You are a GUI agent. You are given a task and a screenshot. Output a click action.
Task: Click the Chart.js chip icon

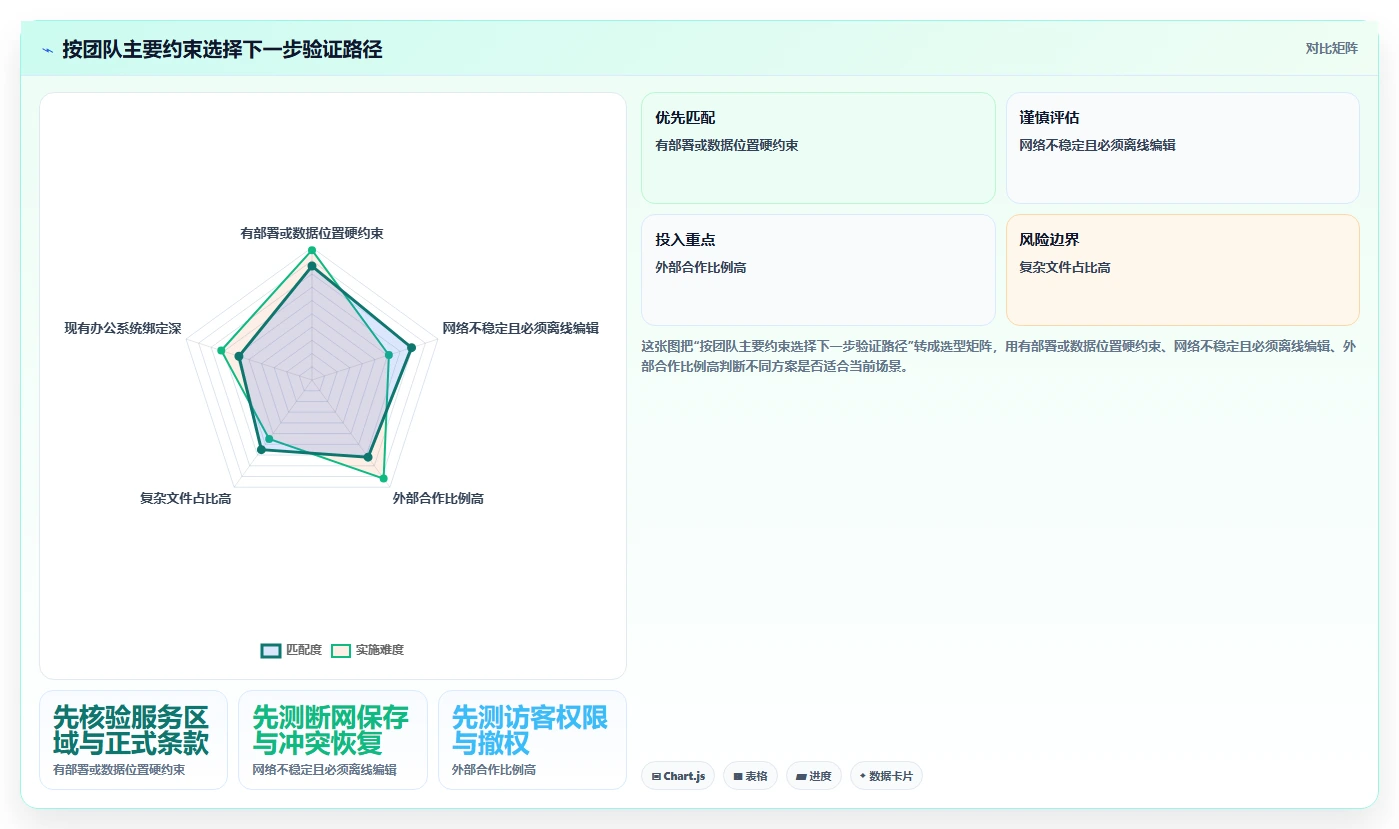(656, 776)
